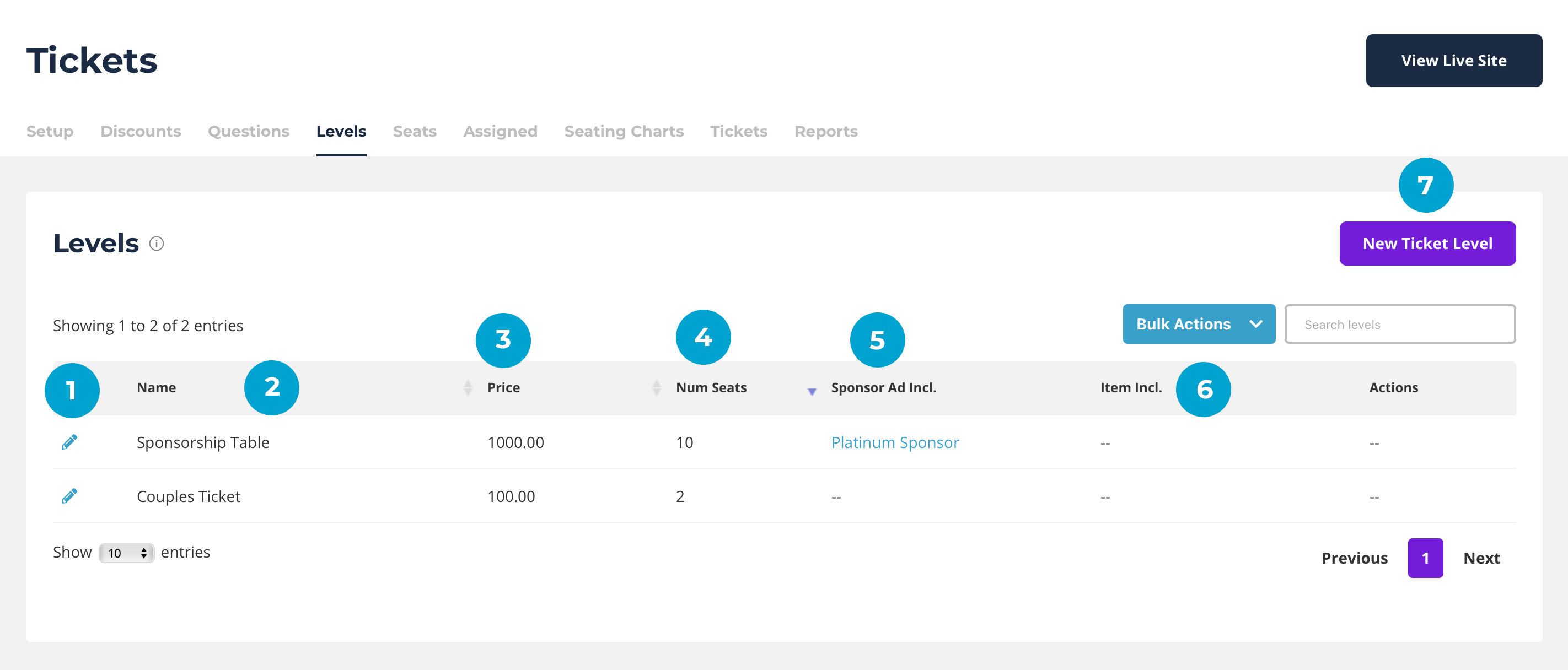
Task: Click the New Ticket Level button
Action: pos(1427,244)
